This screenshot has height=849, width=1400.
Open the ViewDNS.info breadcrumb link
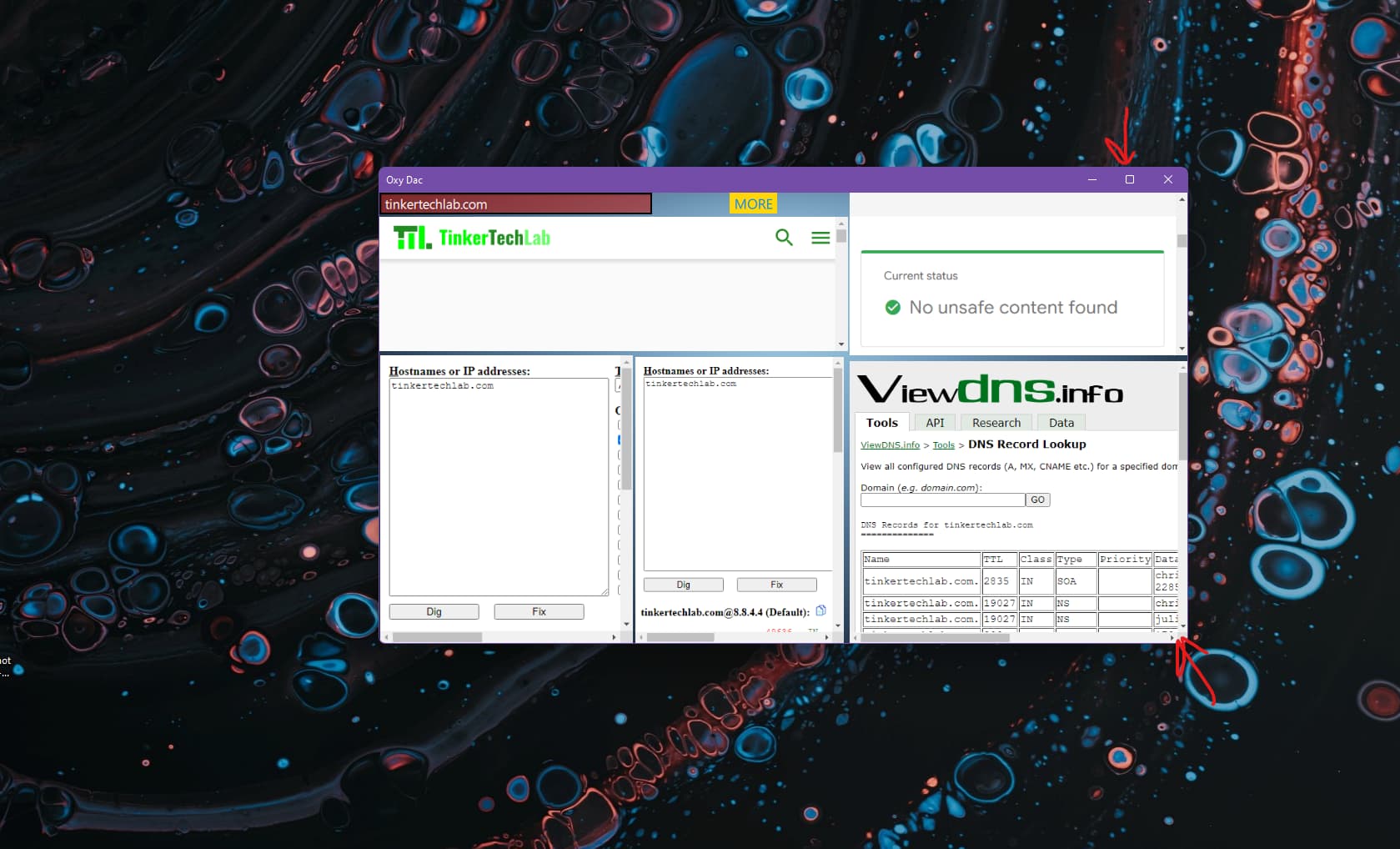tap(890, 445)
